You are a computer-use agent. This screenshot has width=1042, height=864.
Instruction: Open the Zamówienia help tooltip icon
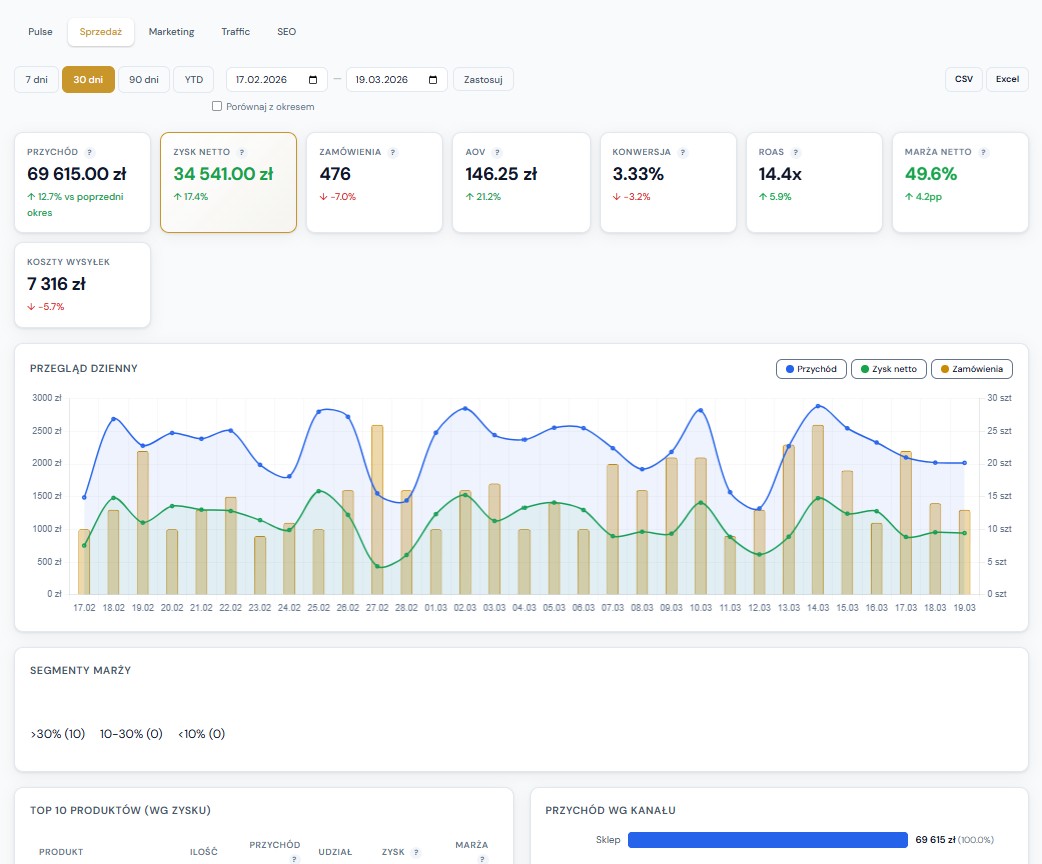(392, 152)
